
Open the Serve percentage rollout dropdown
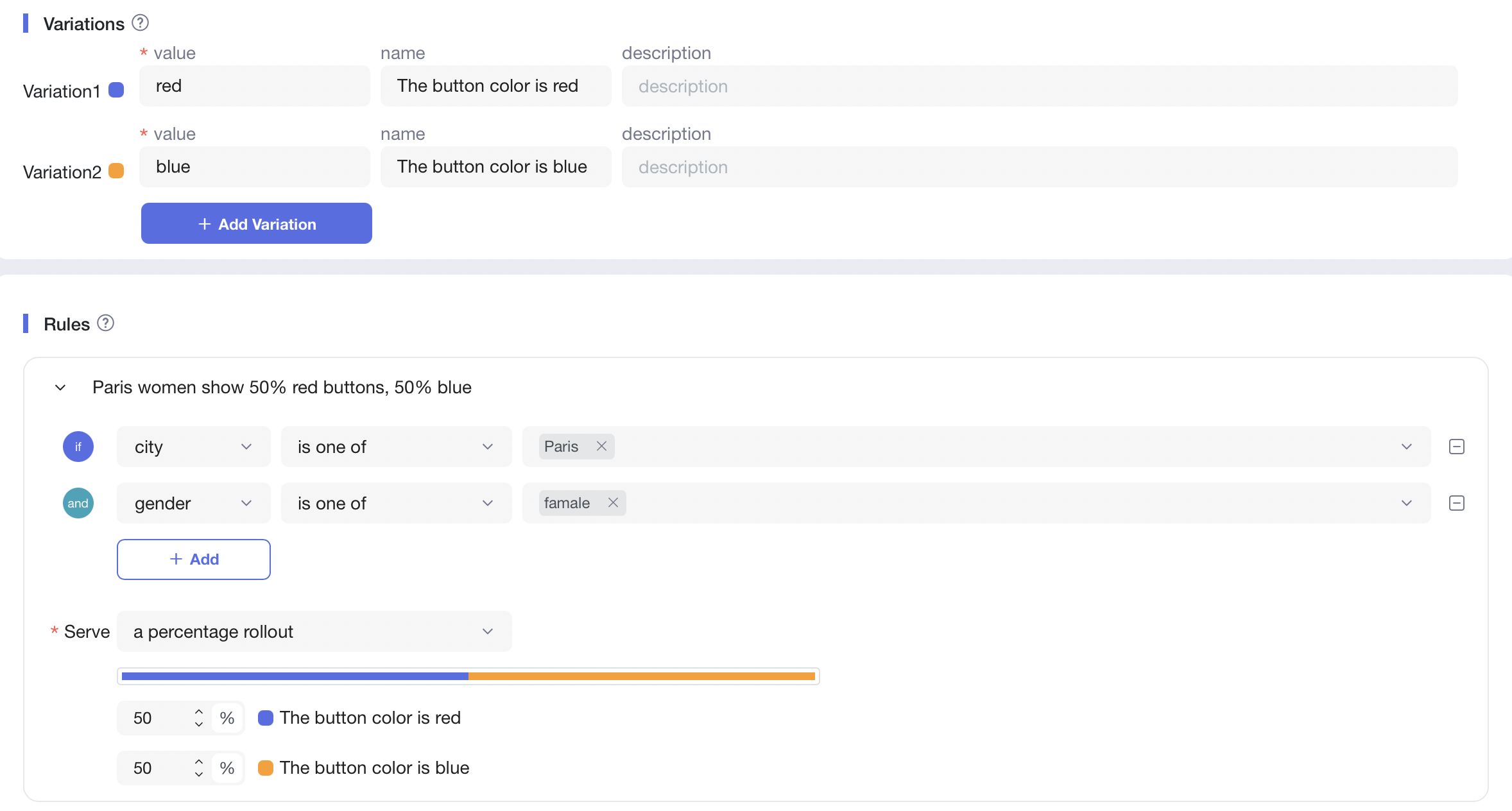[314, 631]
